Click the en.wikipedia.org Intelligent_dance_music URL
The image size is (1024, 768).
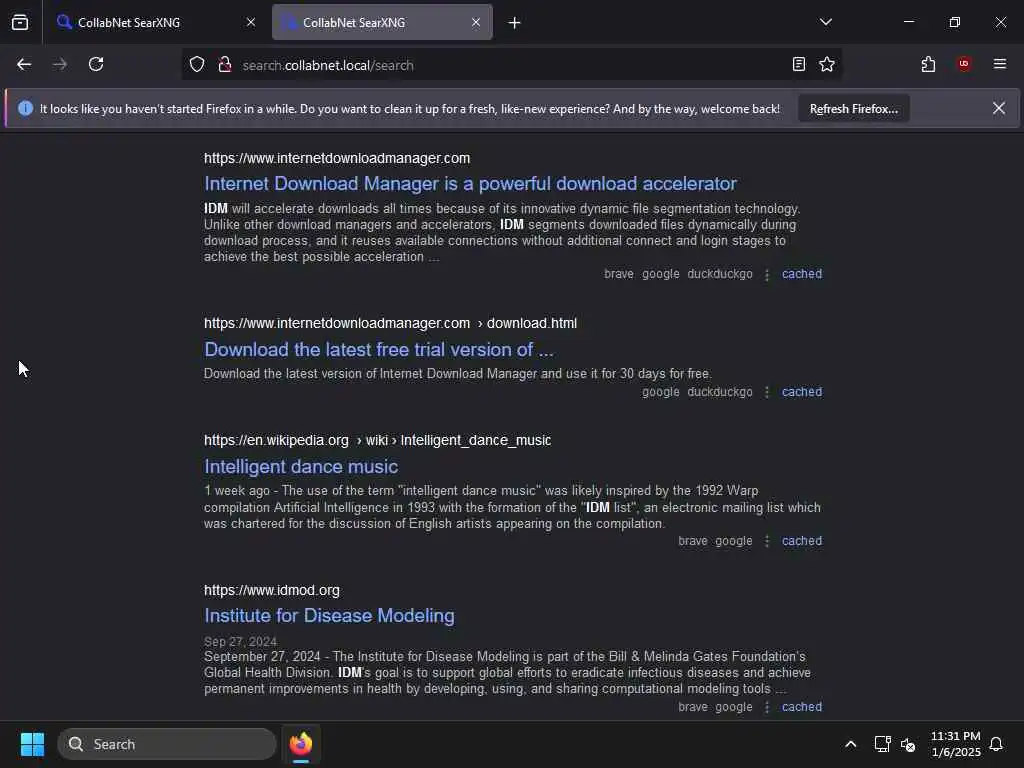377,440
